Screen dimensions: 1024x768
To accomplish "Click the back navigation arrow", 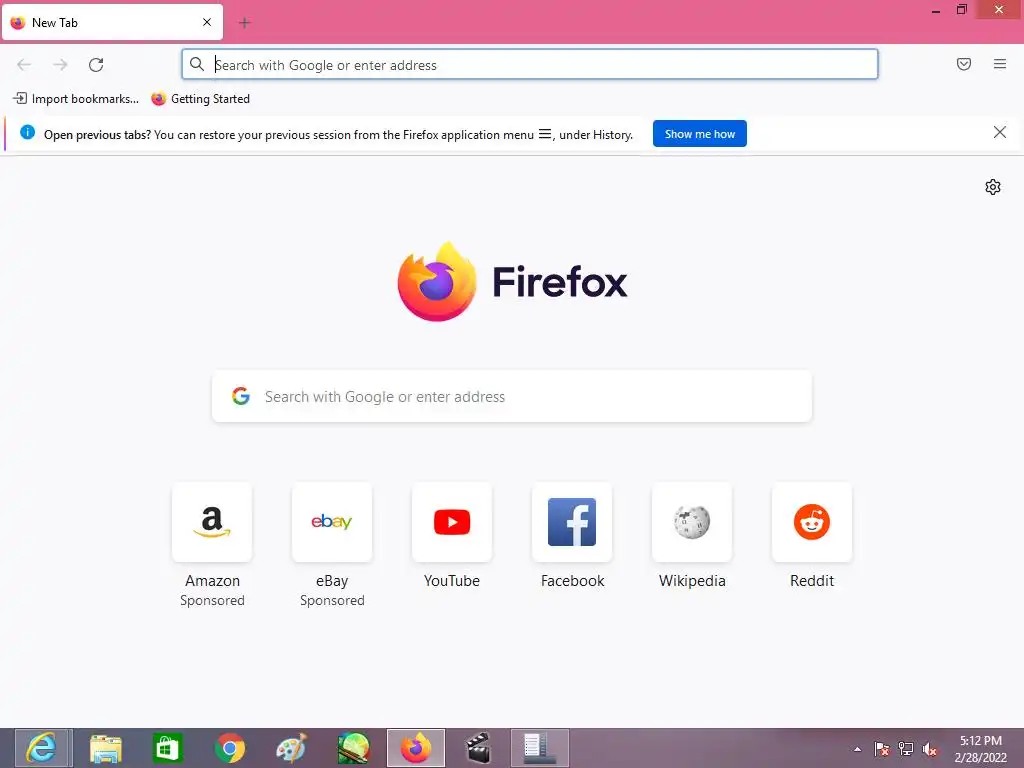I will [24, 65].
